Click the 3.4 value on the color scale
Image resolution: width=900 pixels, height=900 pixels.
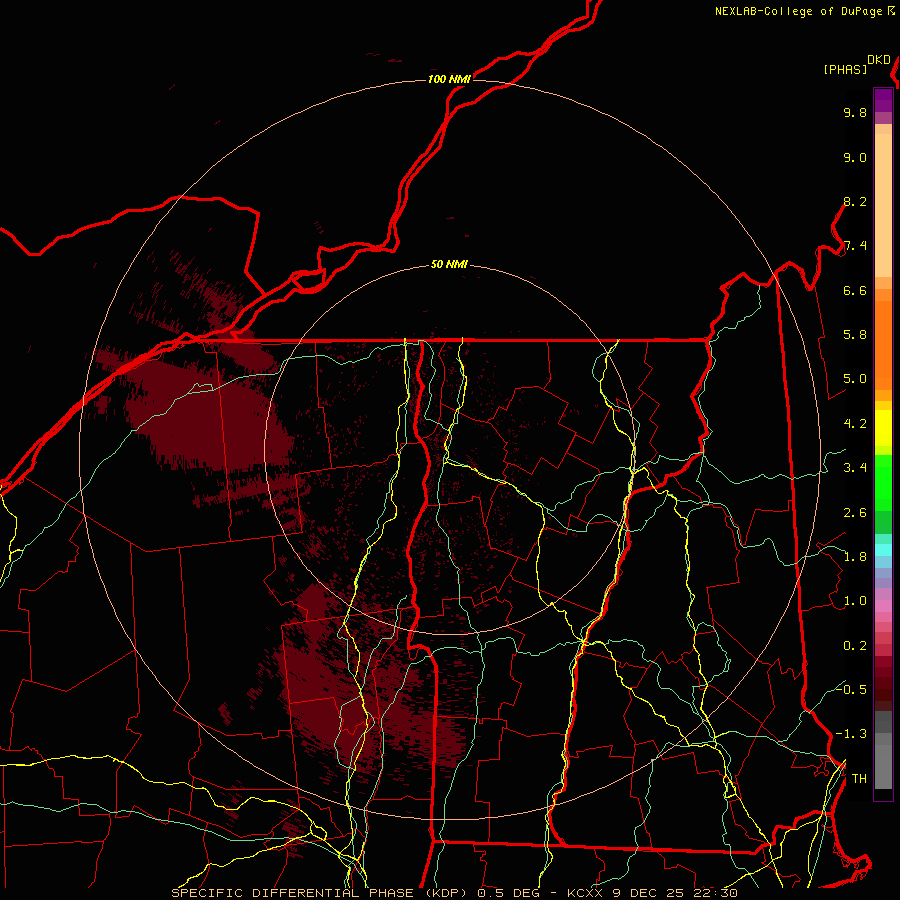[855, 468]
